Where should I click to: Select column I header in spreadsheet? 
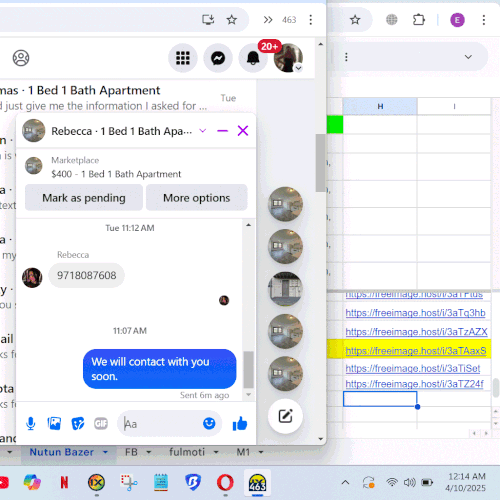click(x=454, y=106)
